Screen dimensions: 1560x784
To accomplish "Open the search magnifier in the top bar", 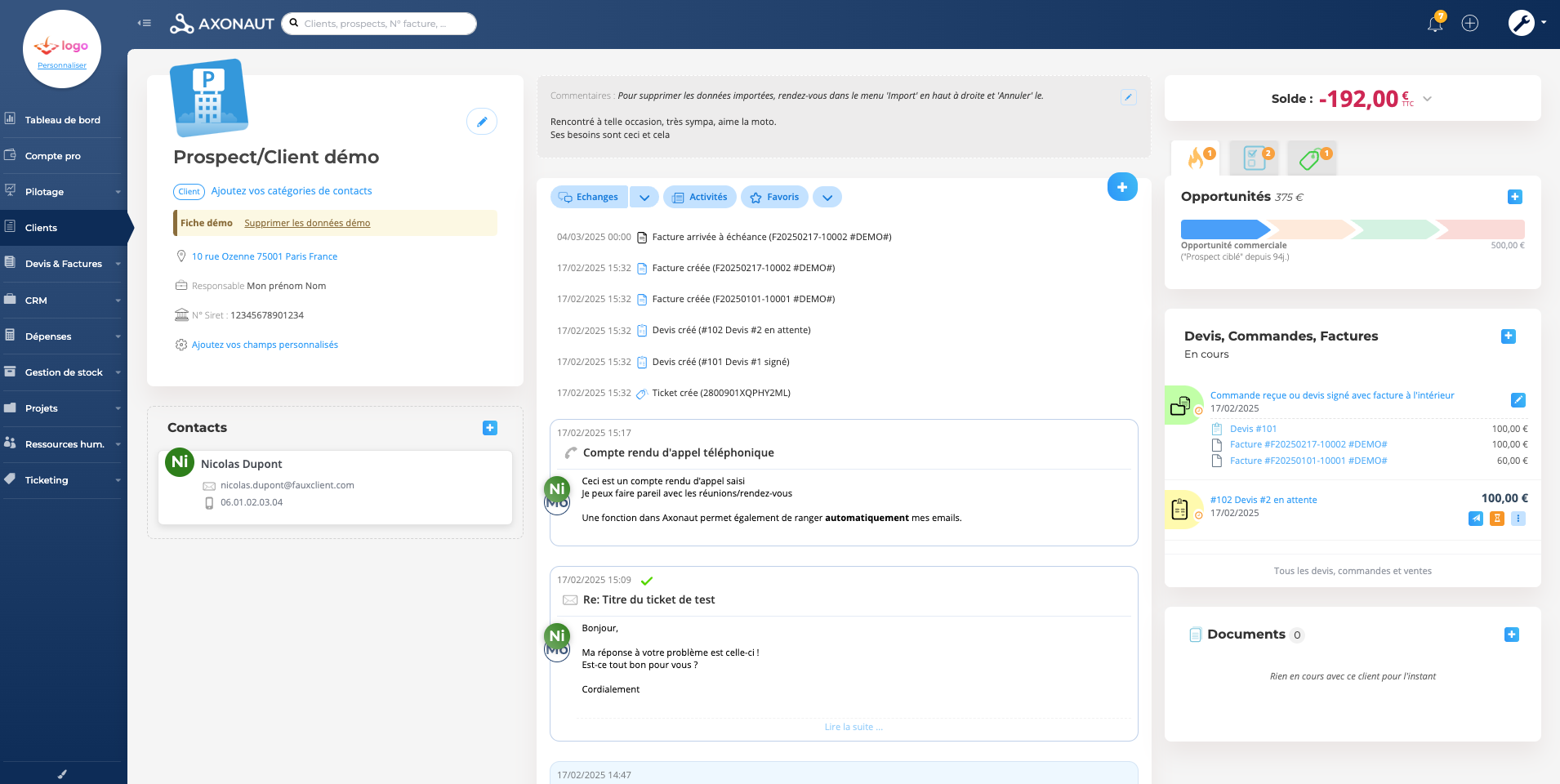I will pos(293,23).
